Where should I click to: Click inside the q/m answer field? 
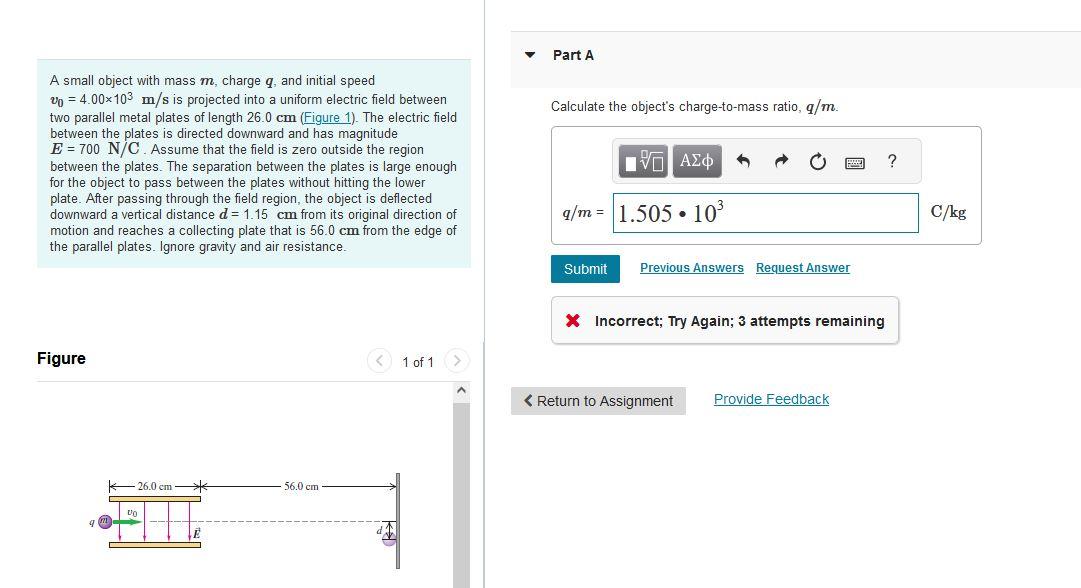pyautogui.click(x=766, y=212)
